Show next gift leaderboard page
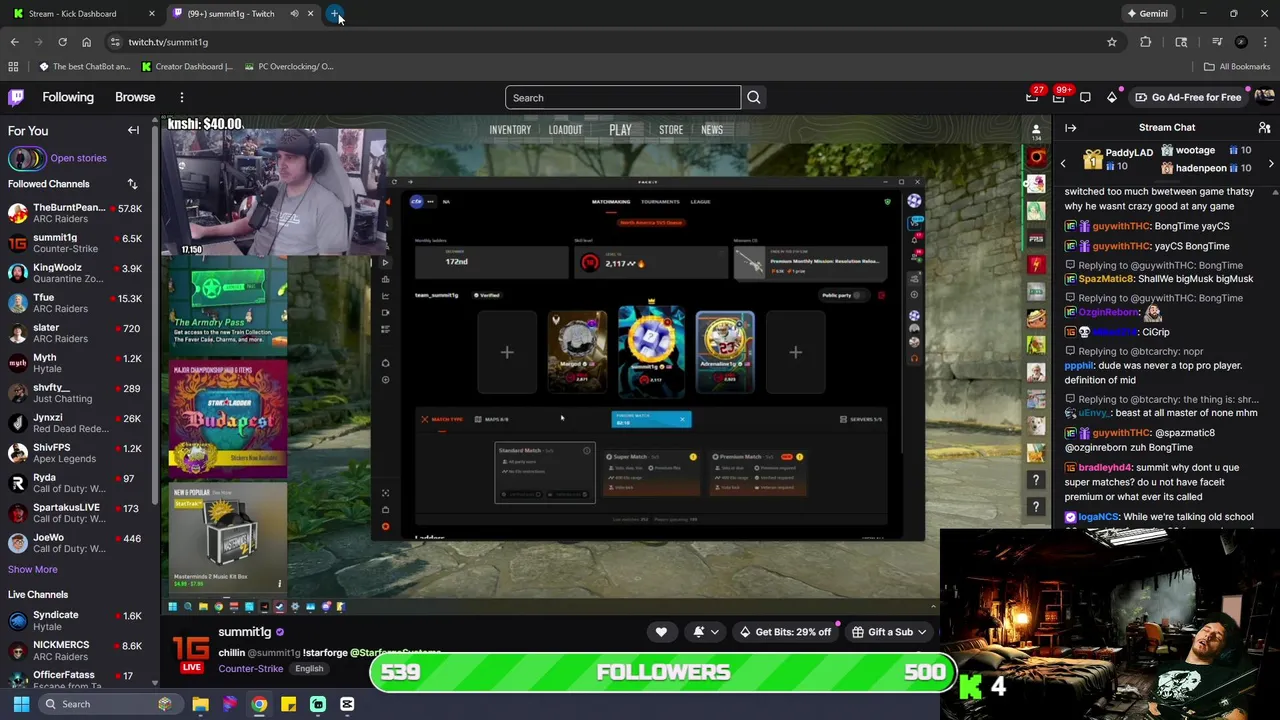This screenshot has height=720, width=1280. pyautogui.click(x=1271, y=164)
